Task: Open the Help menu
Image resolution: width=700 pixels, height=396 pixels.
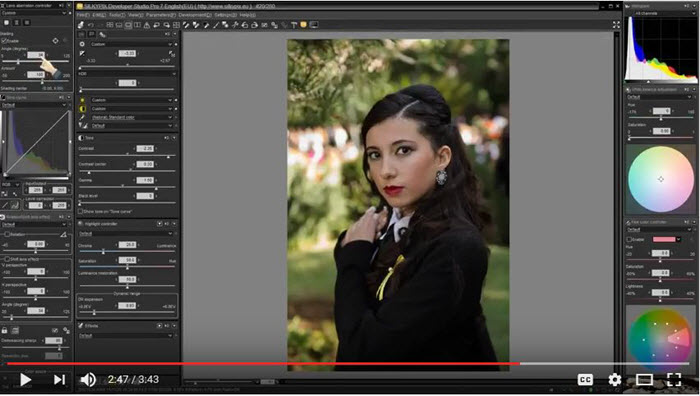Action: click(x=248, y=15)
